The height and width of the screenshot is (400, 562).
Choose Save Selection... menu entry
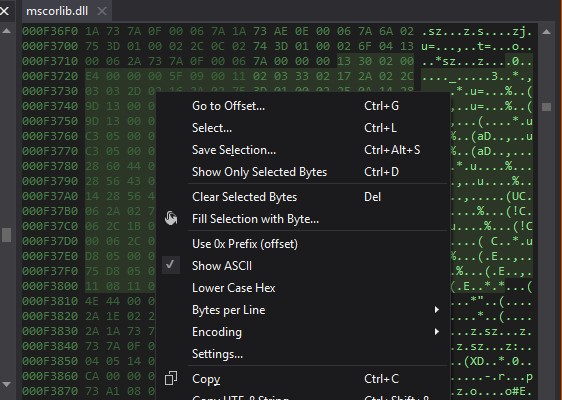click(x=303, y=150)
